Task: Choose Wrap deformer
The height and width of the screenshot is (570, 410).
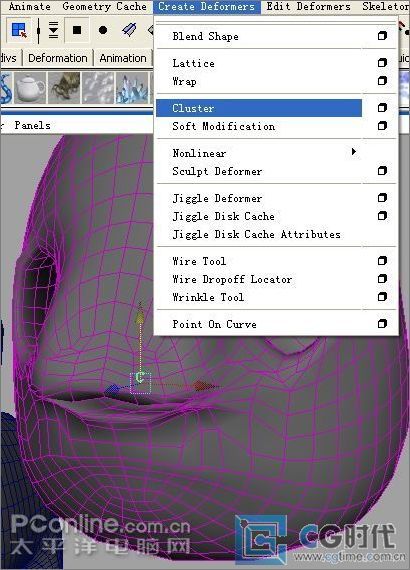Action: pyautogui.click(x=184, y=81)
